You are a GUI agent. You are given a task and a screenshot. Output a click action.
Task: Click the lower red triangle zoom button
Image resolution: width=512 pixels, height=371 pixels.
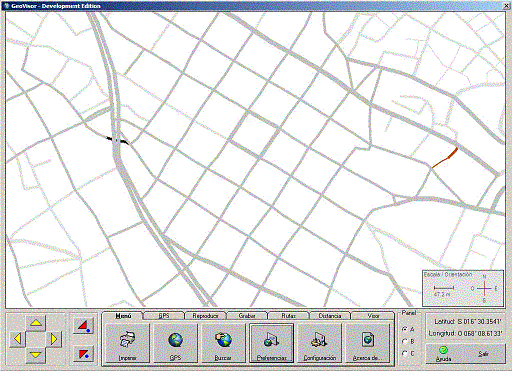coord(83,354)
